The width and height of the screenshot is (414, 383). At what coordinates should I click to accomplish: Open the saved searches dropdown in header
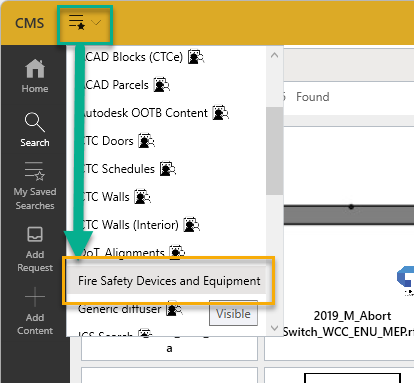coord(85,23)
